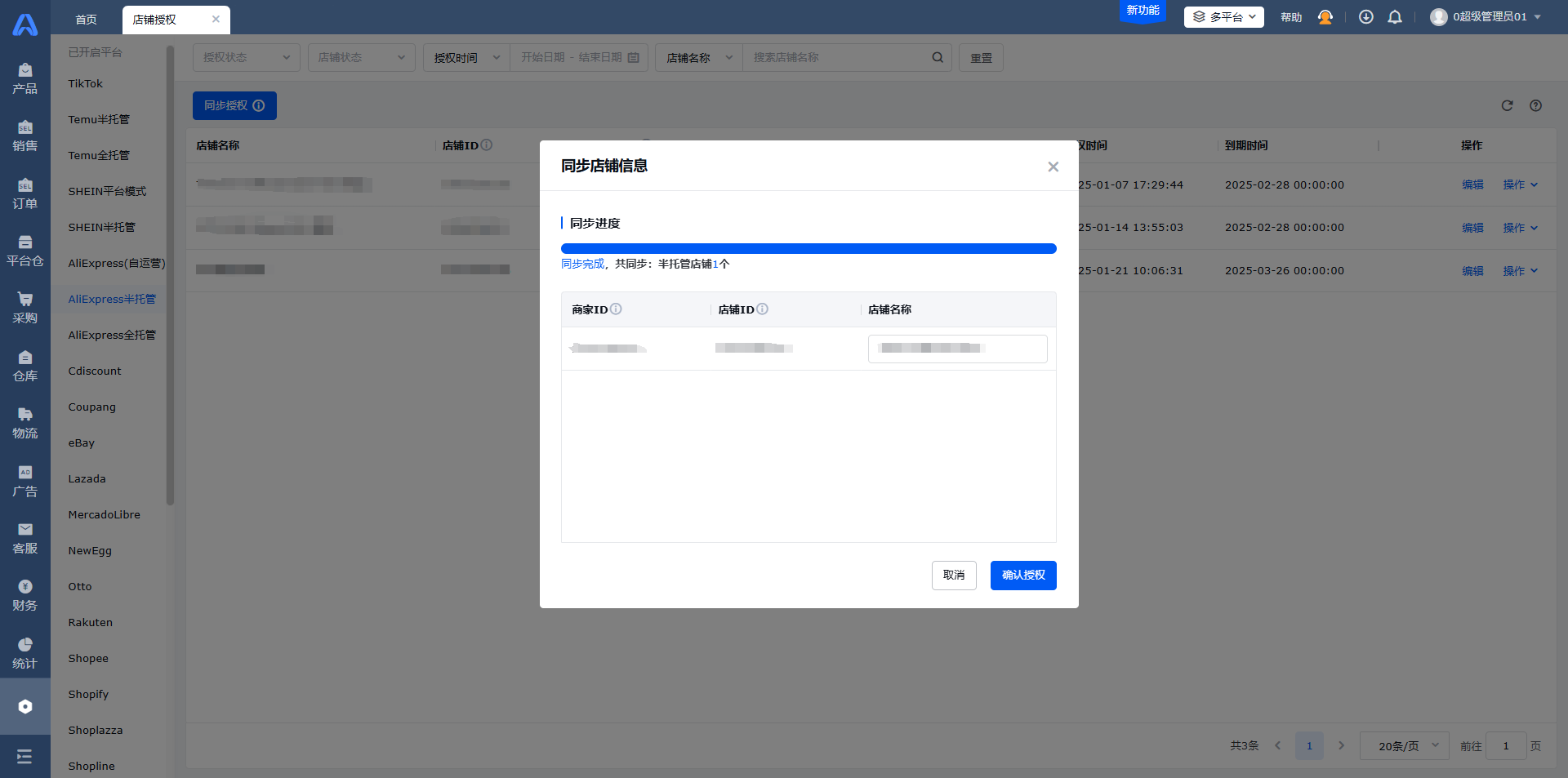The height and width of the screenshot is (778, 1568).
Task: Open the 订单 sidebar module
Action: [24, 194]
